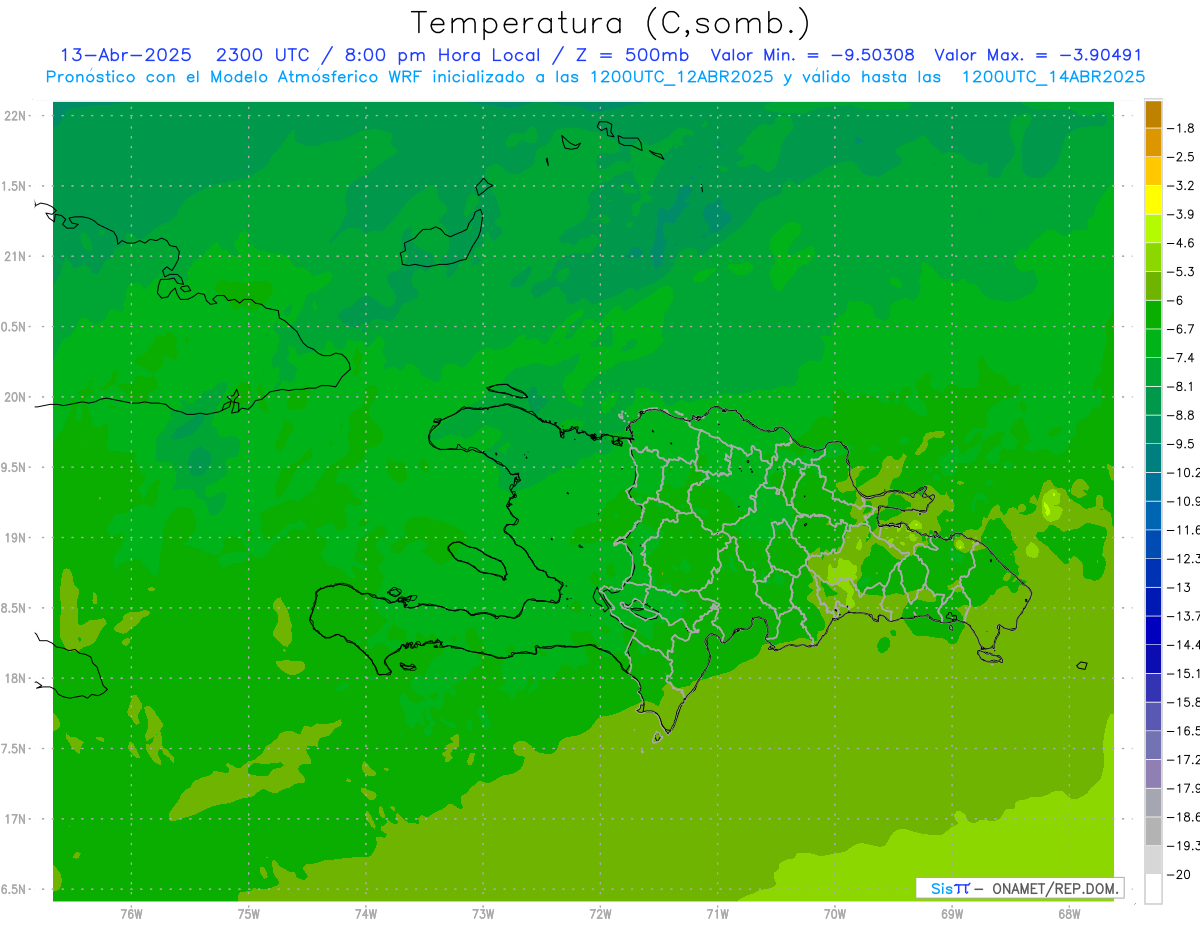Click the "17N" latitude label
Screen dimensions: 1200x927
tap(15, 819)
